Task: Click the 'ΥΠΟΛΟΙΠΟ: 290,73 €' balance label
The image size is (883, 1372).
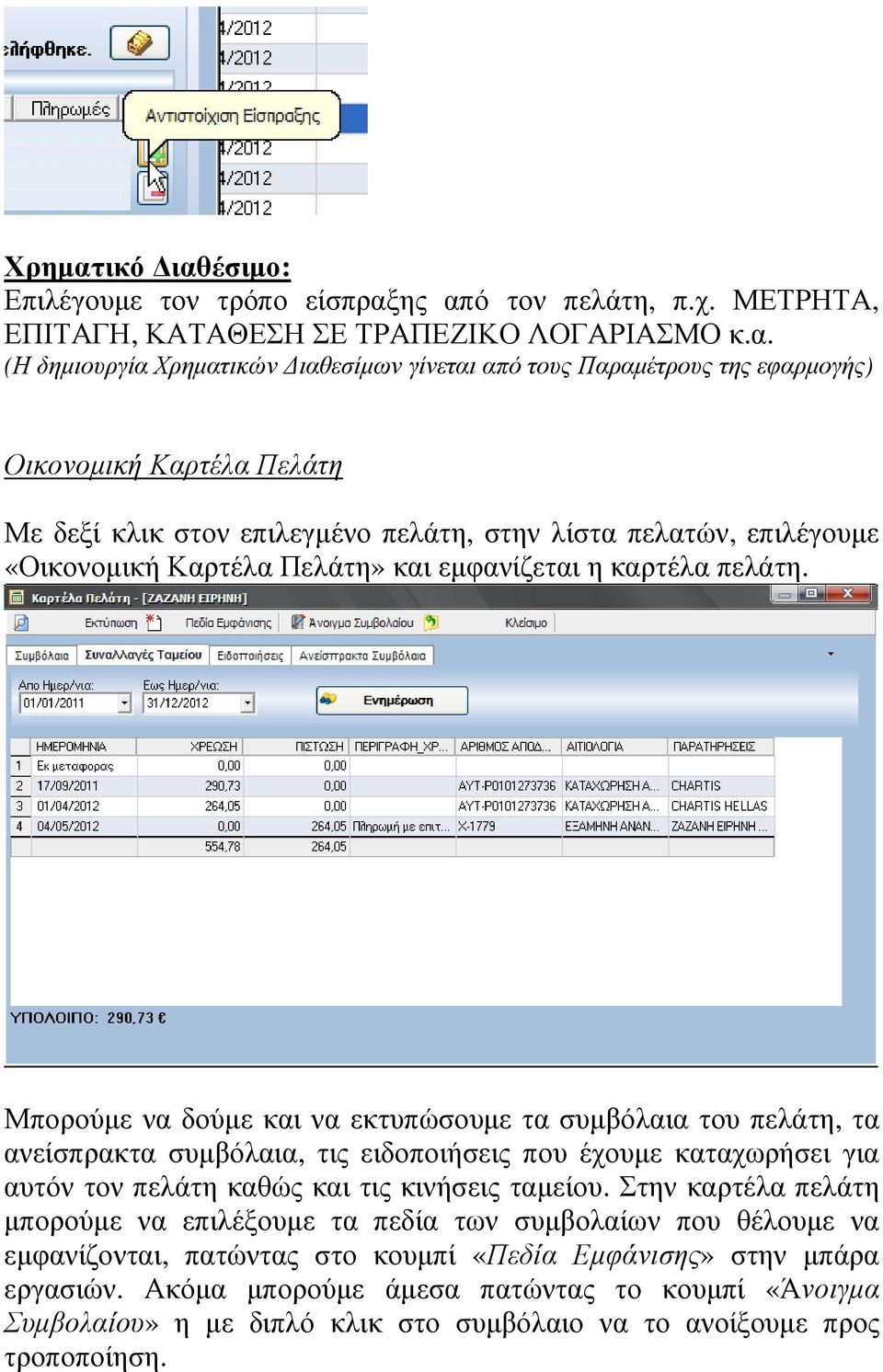Action: point(88,1018)
